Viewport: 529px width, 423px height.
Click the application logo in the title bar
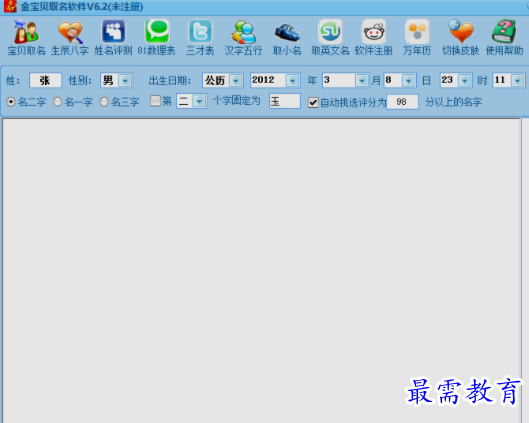(x=10, y=6)
